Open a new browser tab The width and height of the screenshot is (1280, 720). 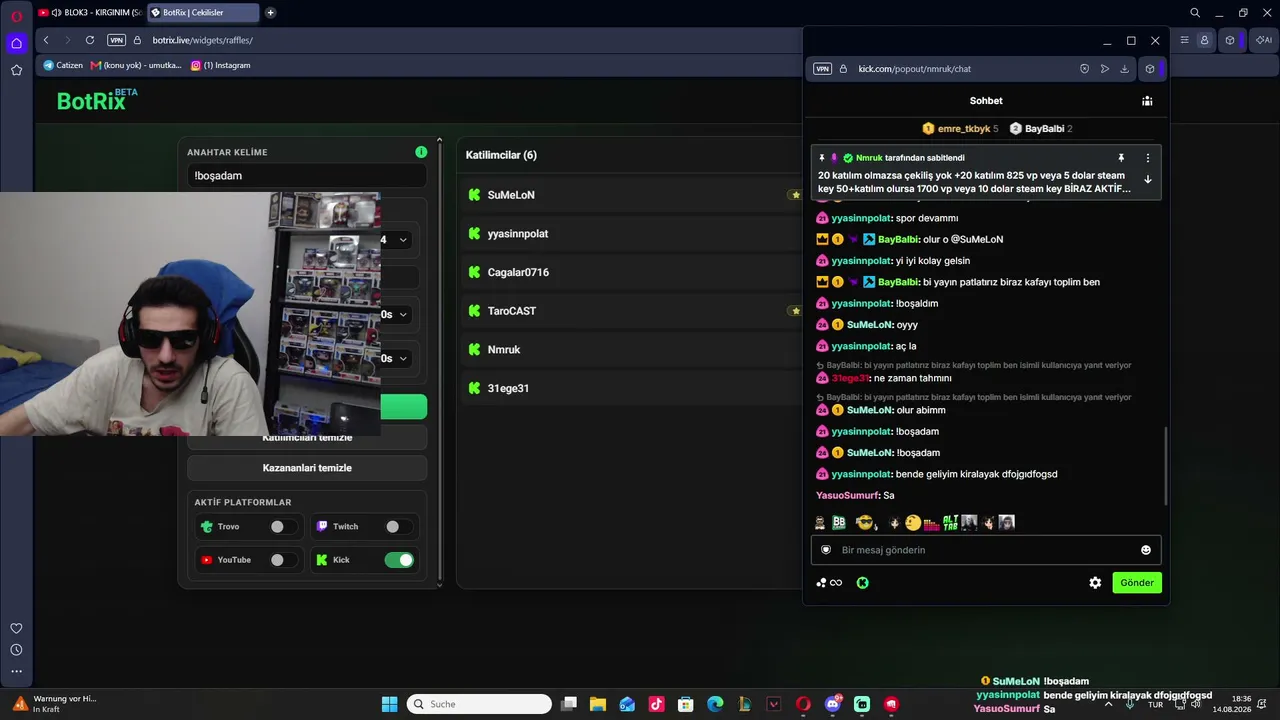270,13
